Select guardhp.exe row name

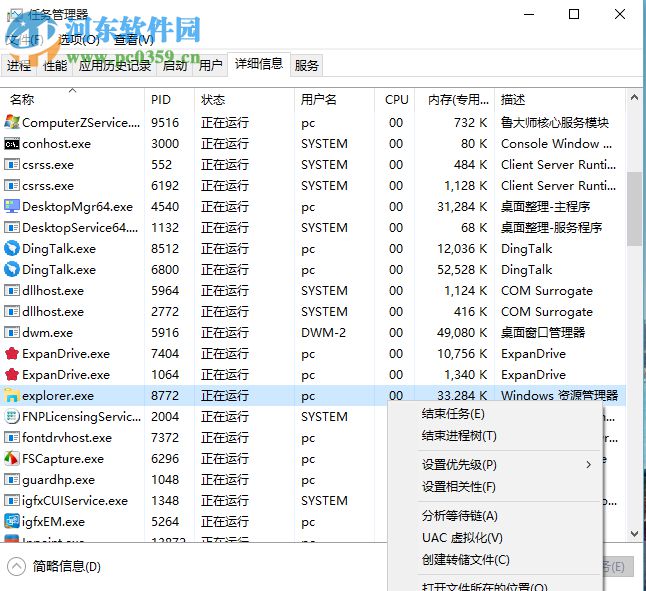(x=59, y=479)
